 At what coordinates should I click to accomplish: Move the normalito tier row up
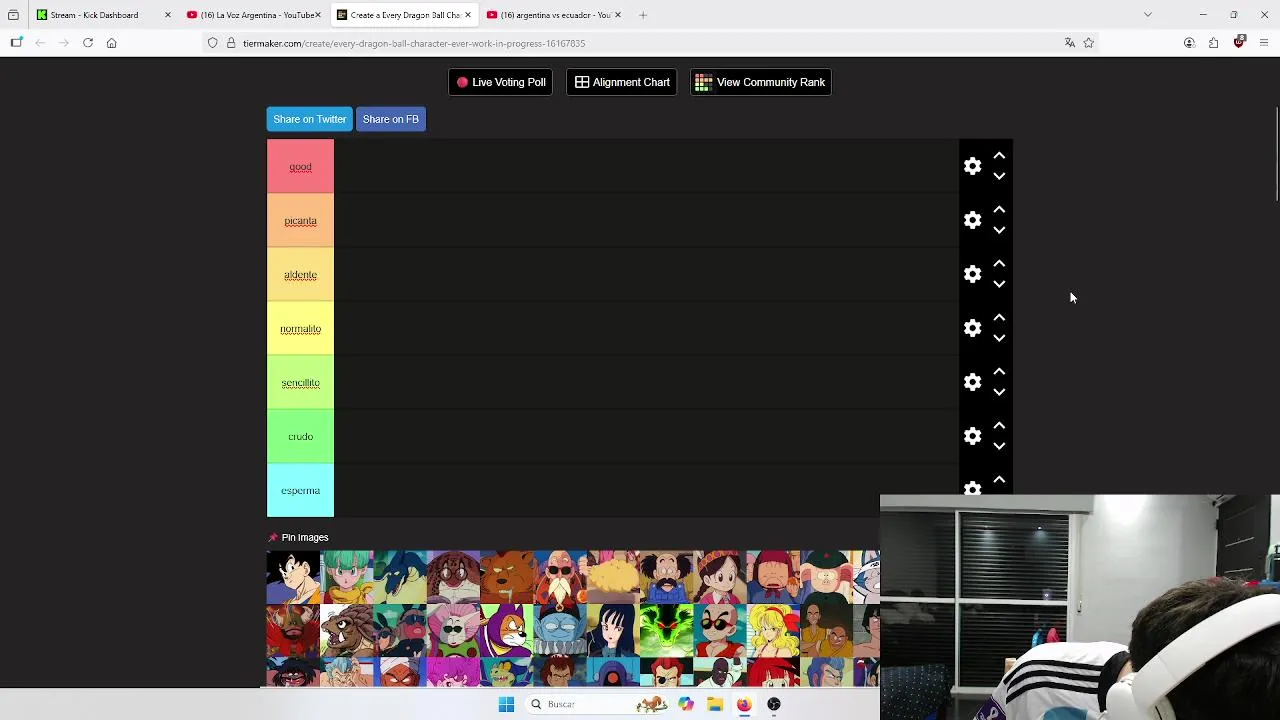pos(999,318)
